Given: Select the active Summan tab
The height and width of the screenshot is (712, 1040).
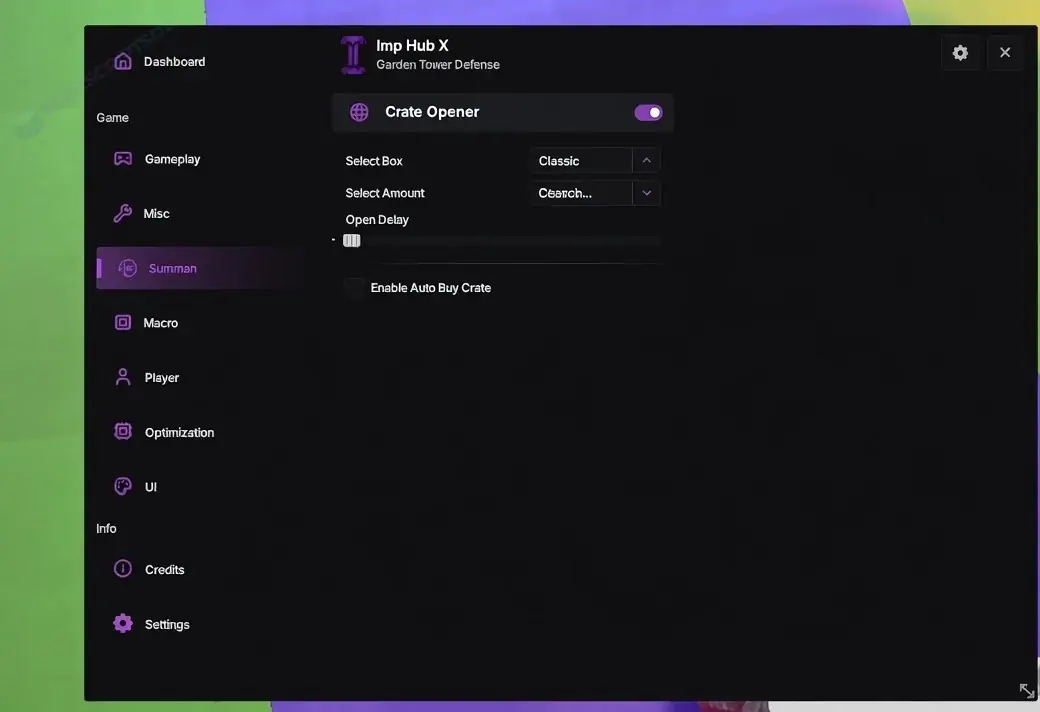Looking at the screenshot, I should (202, 268).
